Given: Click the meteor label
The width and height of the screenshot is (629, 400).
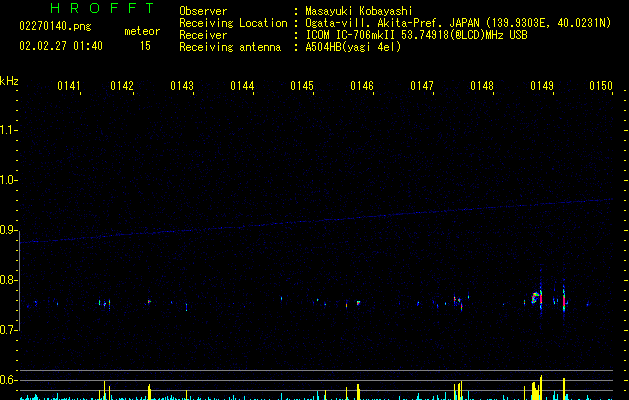Looking at the screenshot, I should click(142, 31).
